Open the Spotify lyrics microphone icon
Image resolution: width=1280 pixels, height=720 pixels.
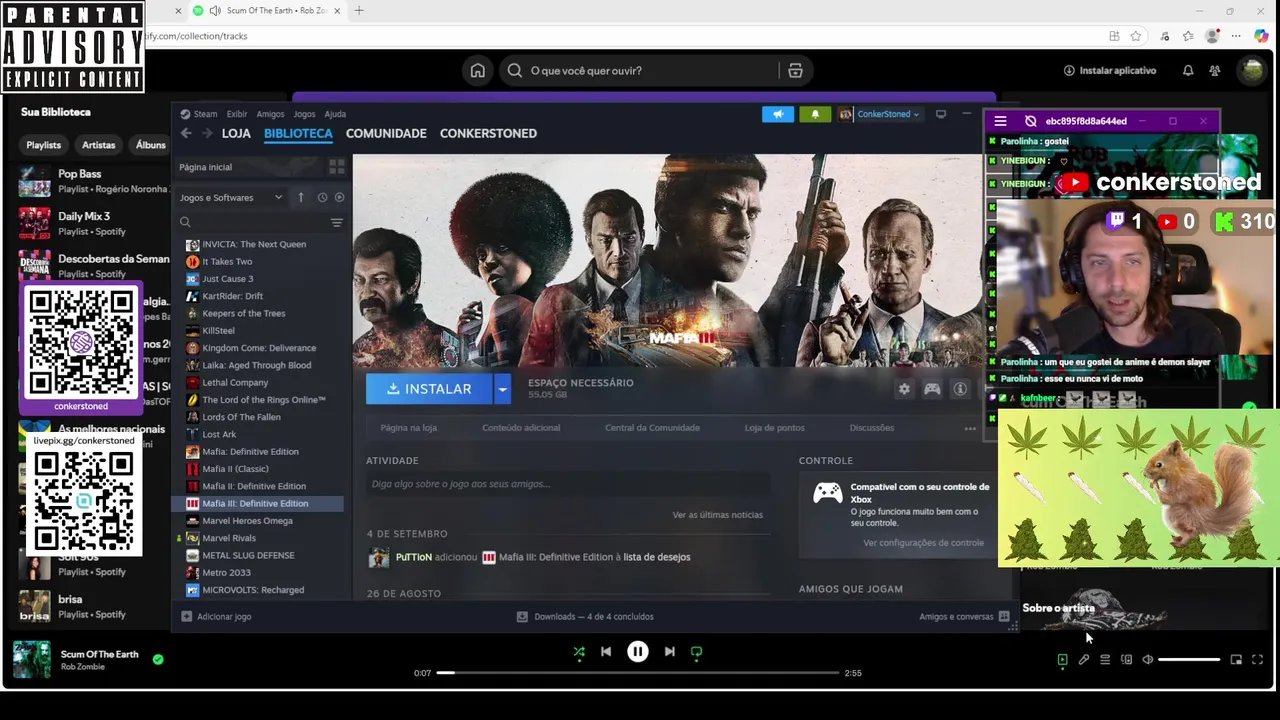(x=1083, y=660)
